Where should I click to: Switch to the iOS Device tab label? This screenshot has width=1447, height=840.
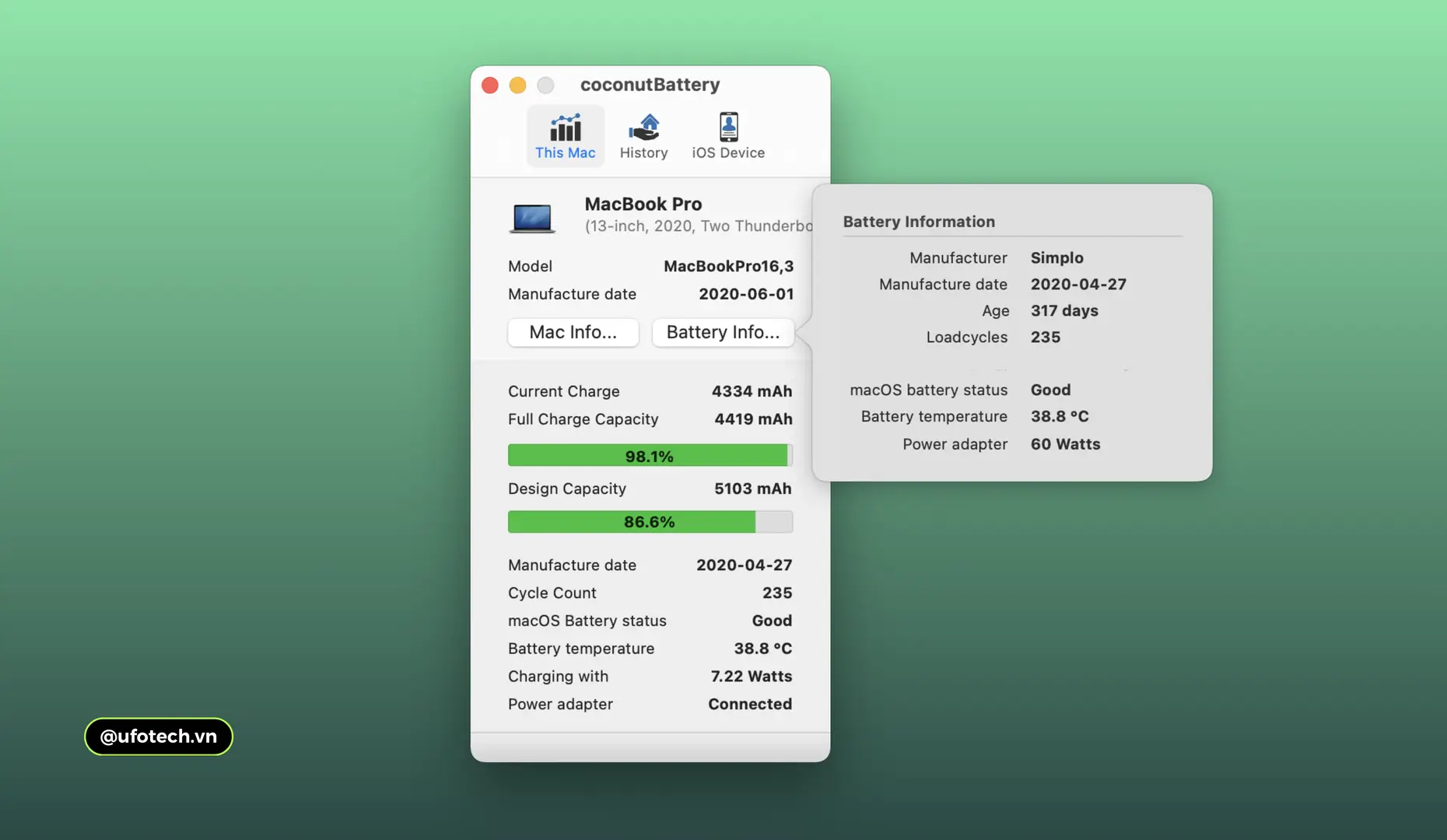729,153
